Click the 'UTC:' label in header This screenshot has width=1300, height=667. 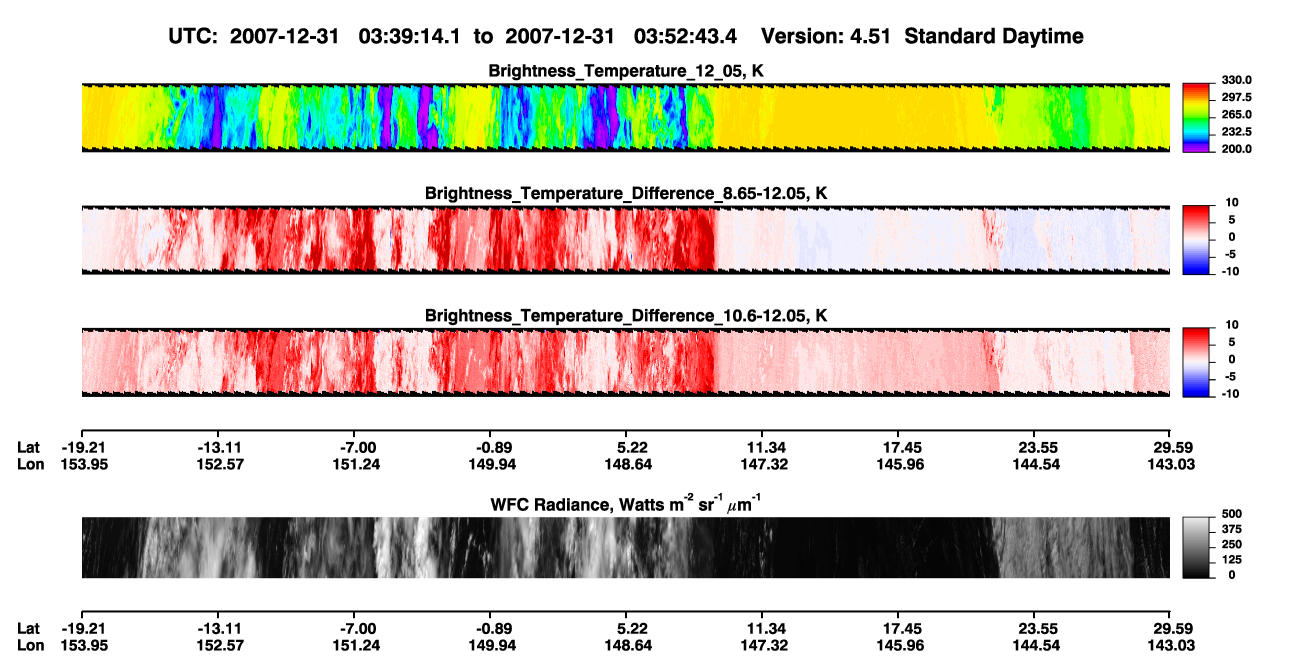[x=192, y=37]
